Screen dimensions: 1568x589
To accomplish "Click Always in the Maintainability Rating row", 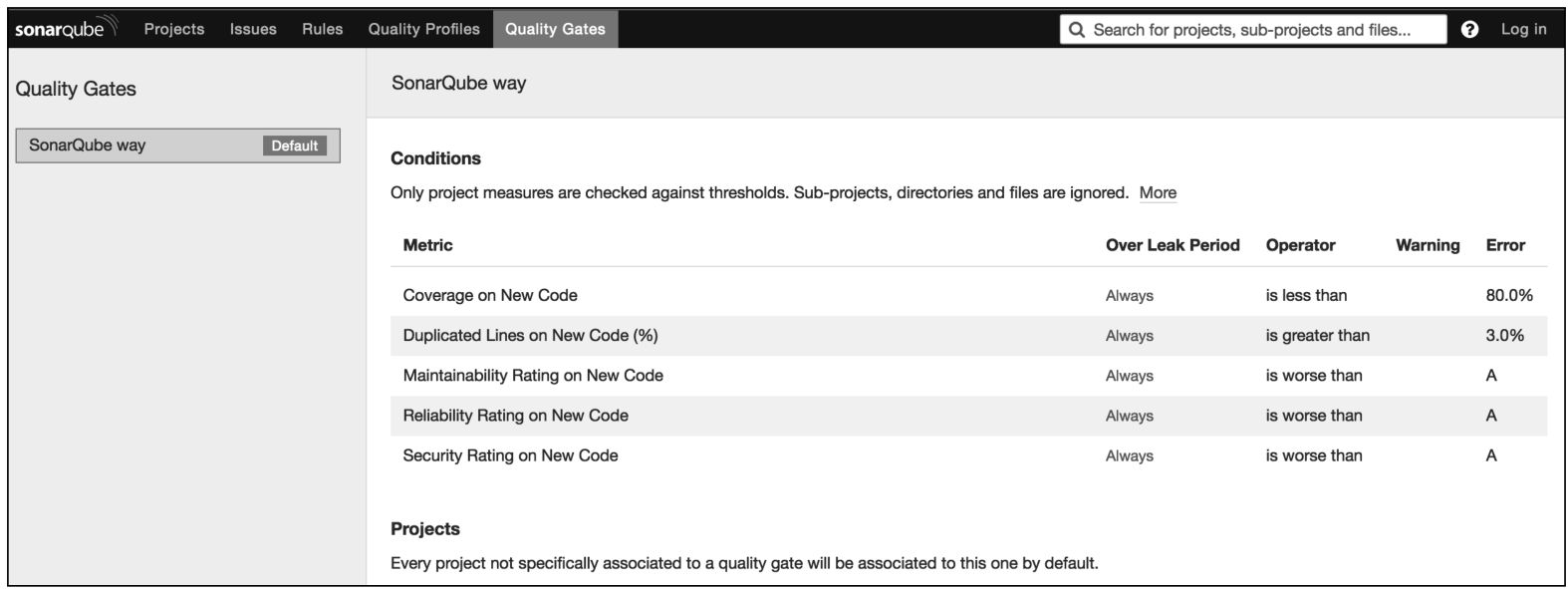I will 1130,376.
